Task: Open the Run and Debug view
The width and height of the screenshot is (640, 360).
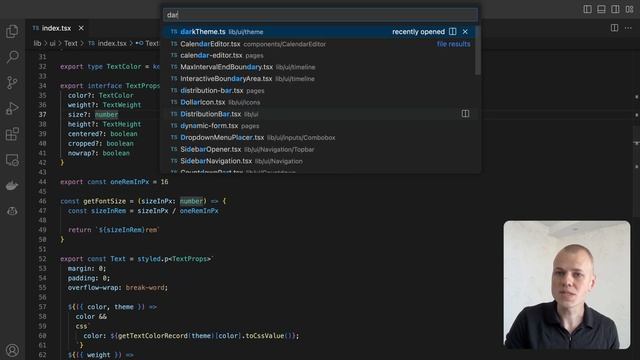Action: pyautogui.click(x=12, y=109)
